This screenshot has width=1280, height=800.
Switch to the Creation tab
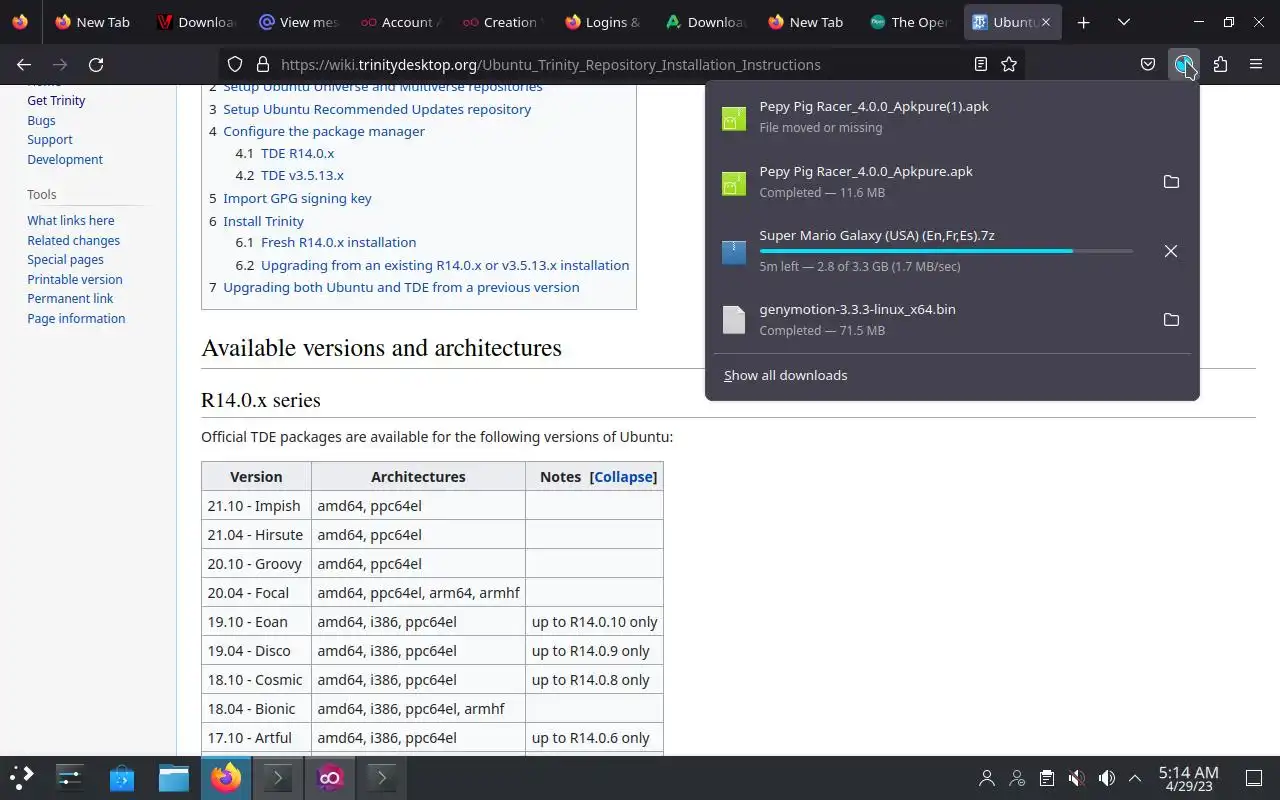click(502, 22)
